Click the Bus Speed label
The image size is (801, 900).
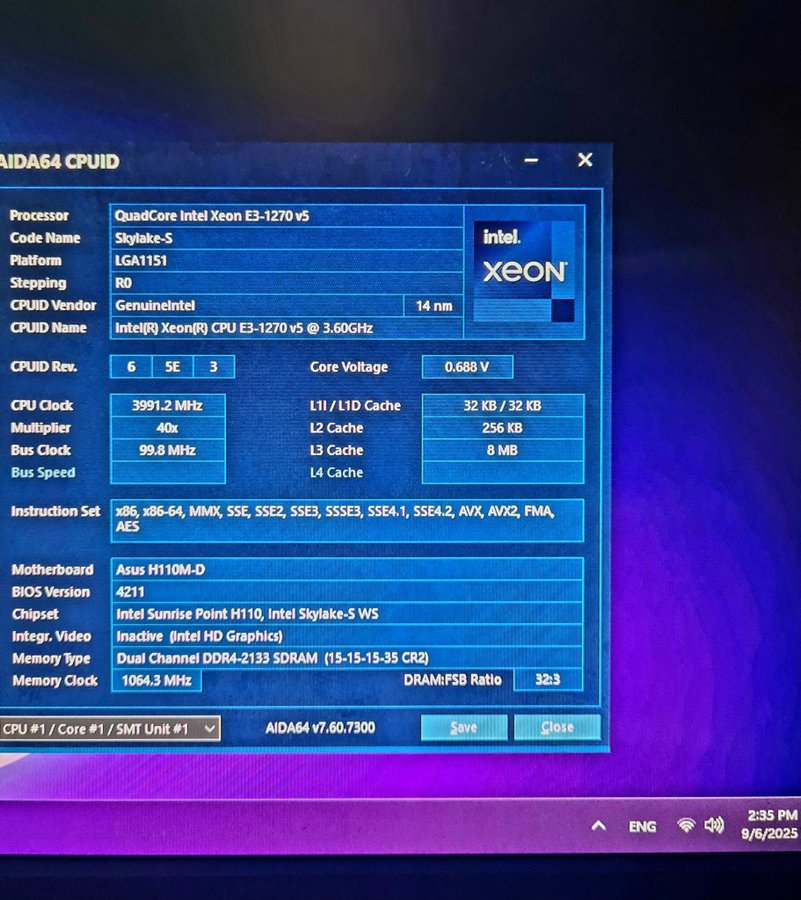(43, 472)
